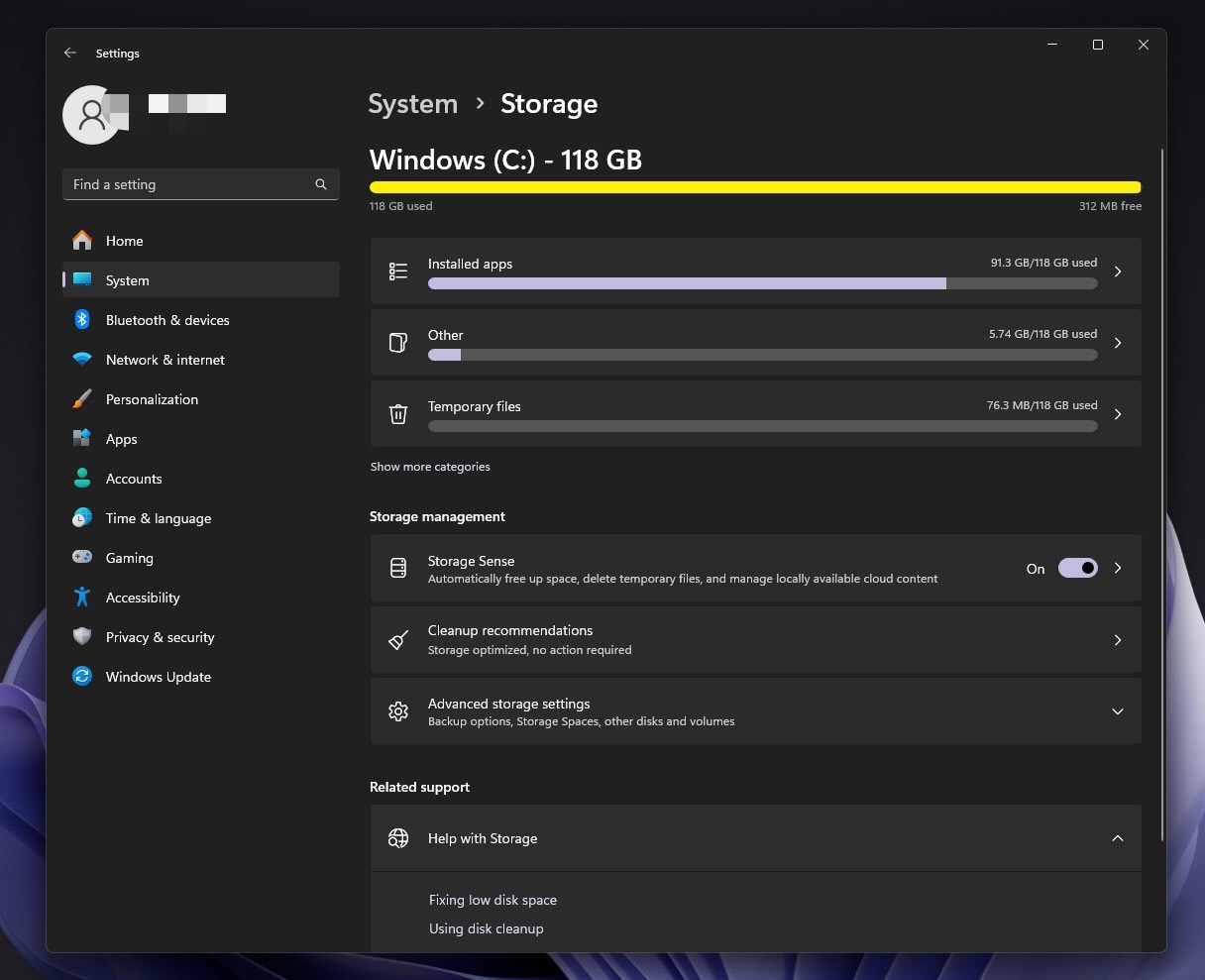This screenshot has height=980, width=1205.
Task: Maximize the Settings window
Action: coord(1098,45)
